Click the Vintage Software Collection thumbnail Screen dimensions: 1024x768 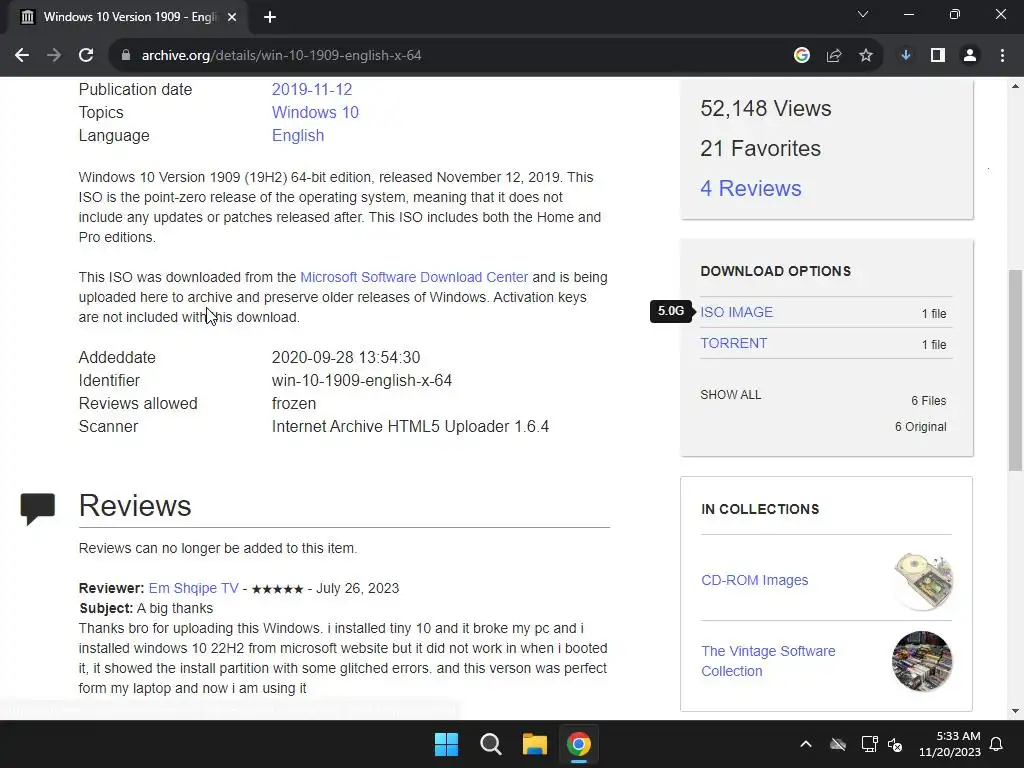922,661
